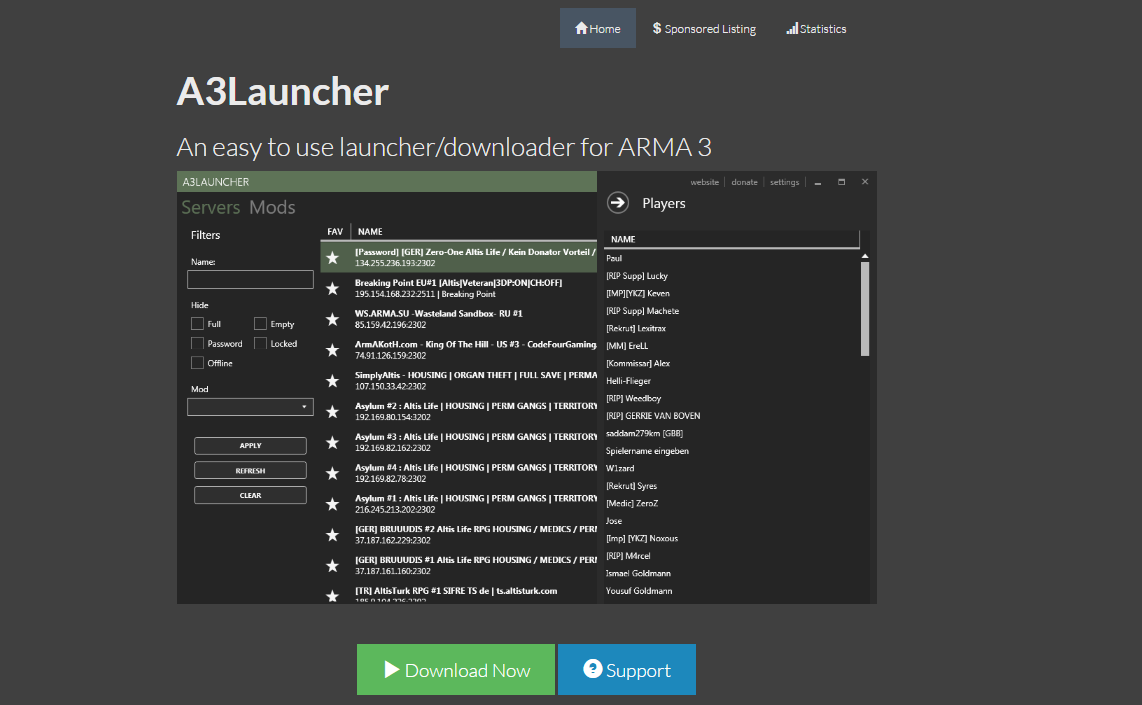The width and height of the screenshot is (1142, 705).
Task: Select player "saddam279km [GBB]"
Action: [x=645, y=433]
